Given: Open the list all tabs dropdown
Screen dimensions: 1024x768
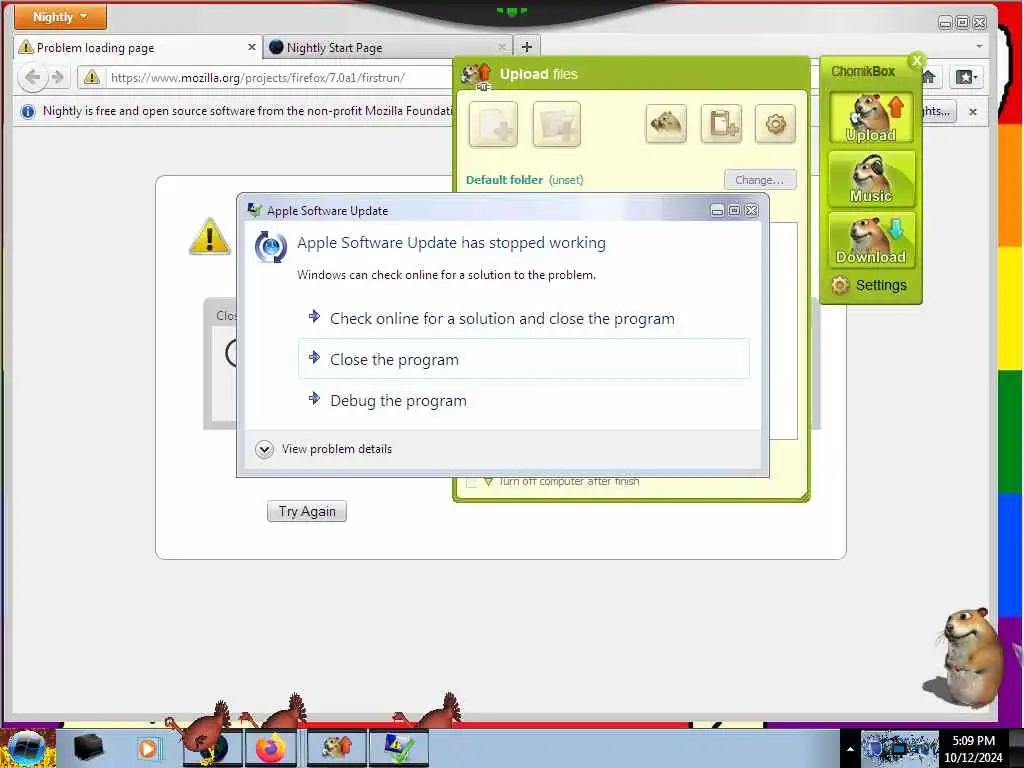Looking at the screenshot, I should 979,47.
